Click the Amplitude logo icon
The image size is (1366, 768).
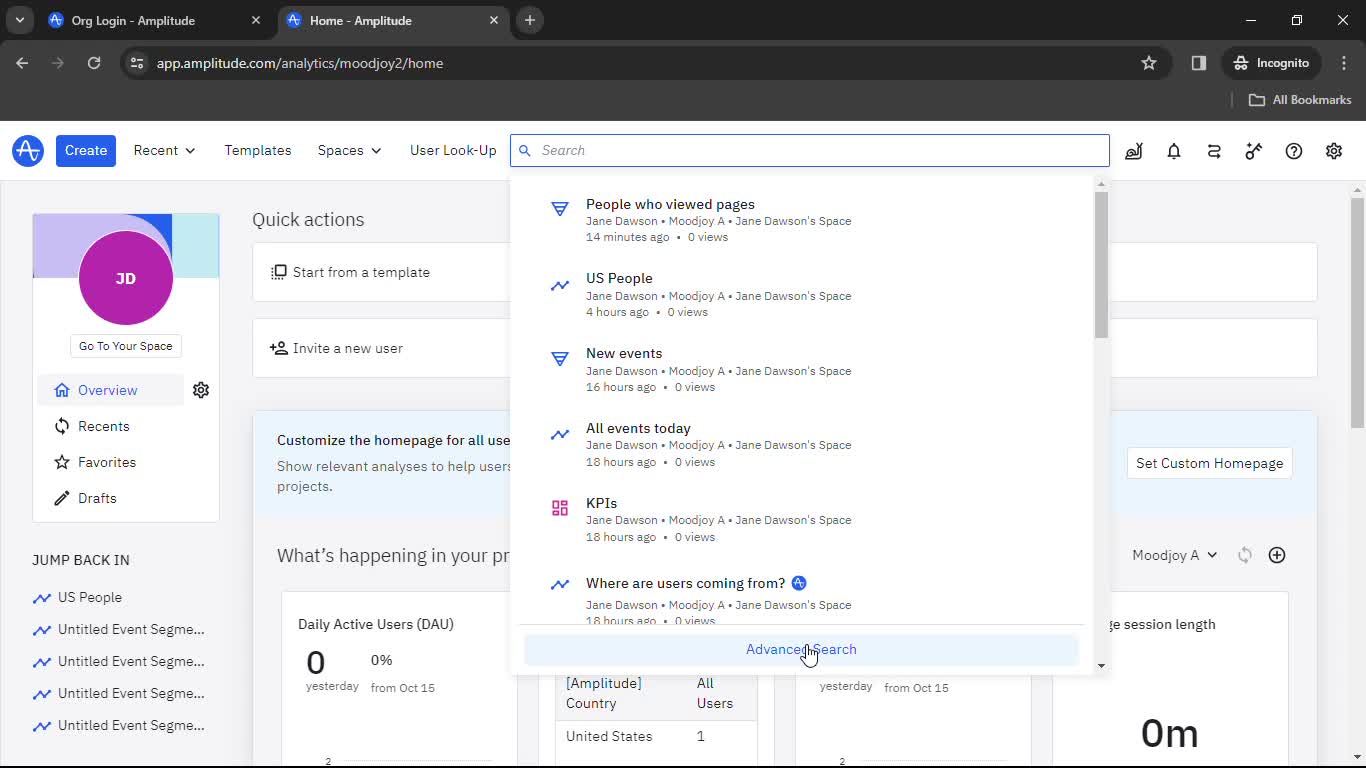[28, 151]
